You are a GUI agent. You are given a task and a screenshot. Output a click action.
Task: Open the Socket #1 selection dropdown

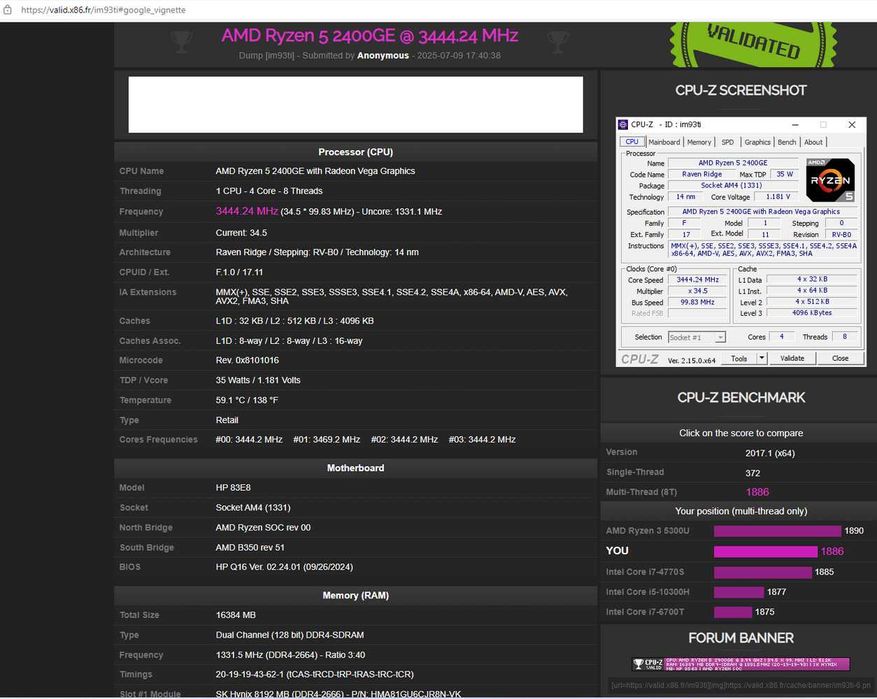pos(696,337)
